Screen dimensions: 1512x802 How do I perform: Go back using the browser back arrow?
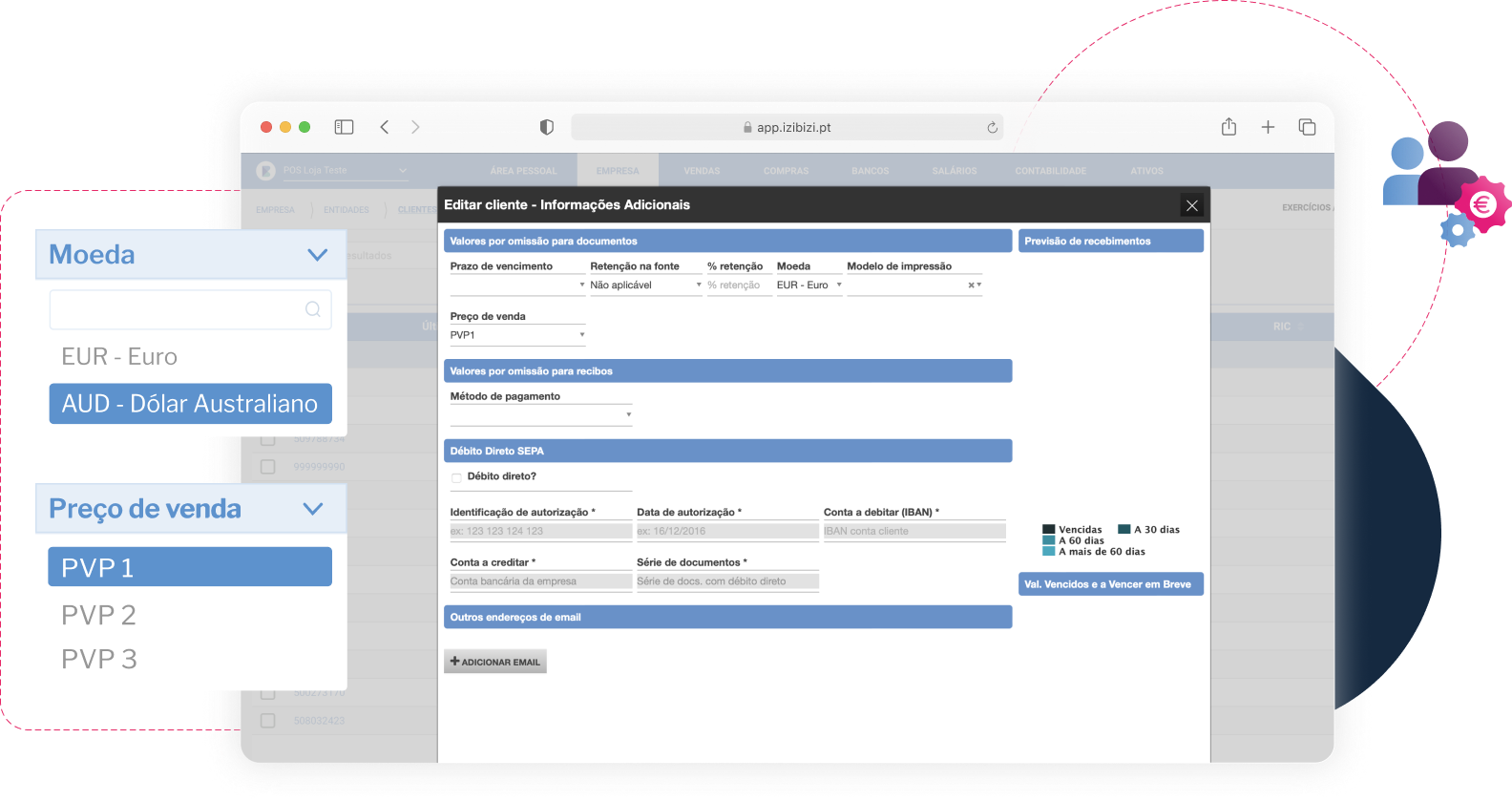click(385, 127)
